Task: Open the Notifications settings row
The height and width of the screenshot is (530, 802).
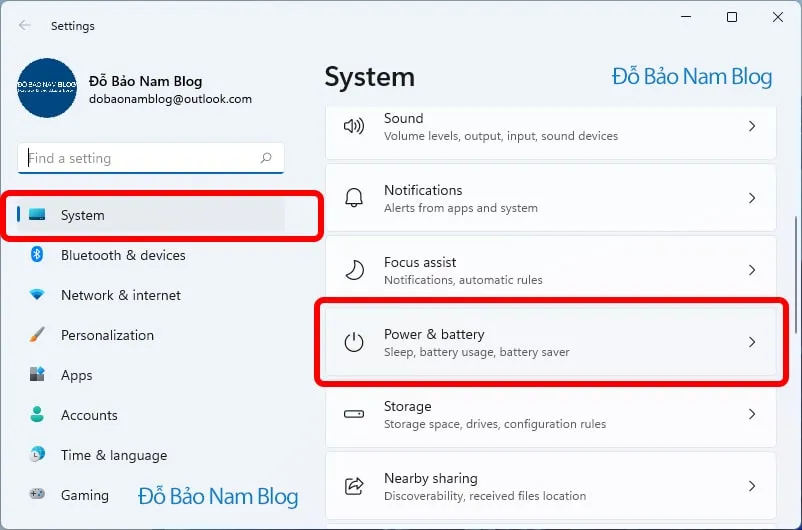Action: [550, 198]
